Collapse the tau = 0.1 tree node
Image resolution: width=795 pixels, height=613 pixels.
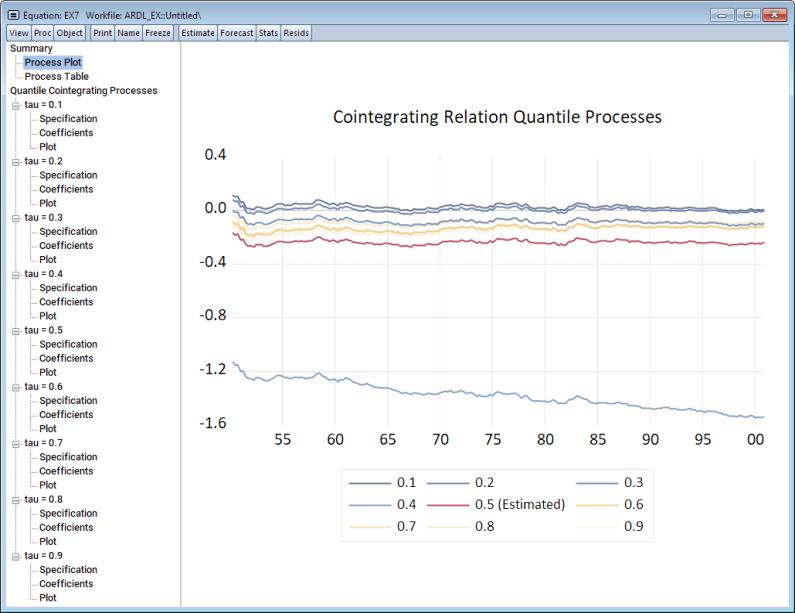(x=16, y=105)
